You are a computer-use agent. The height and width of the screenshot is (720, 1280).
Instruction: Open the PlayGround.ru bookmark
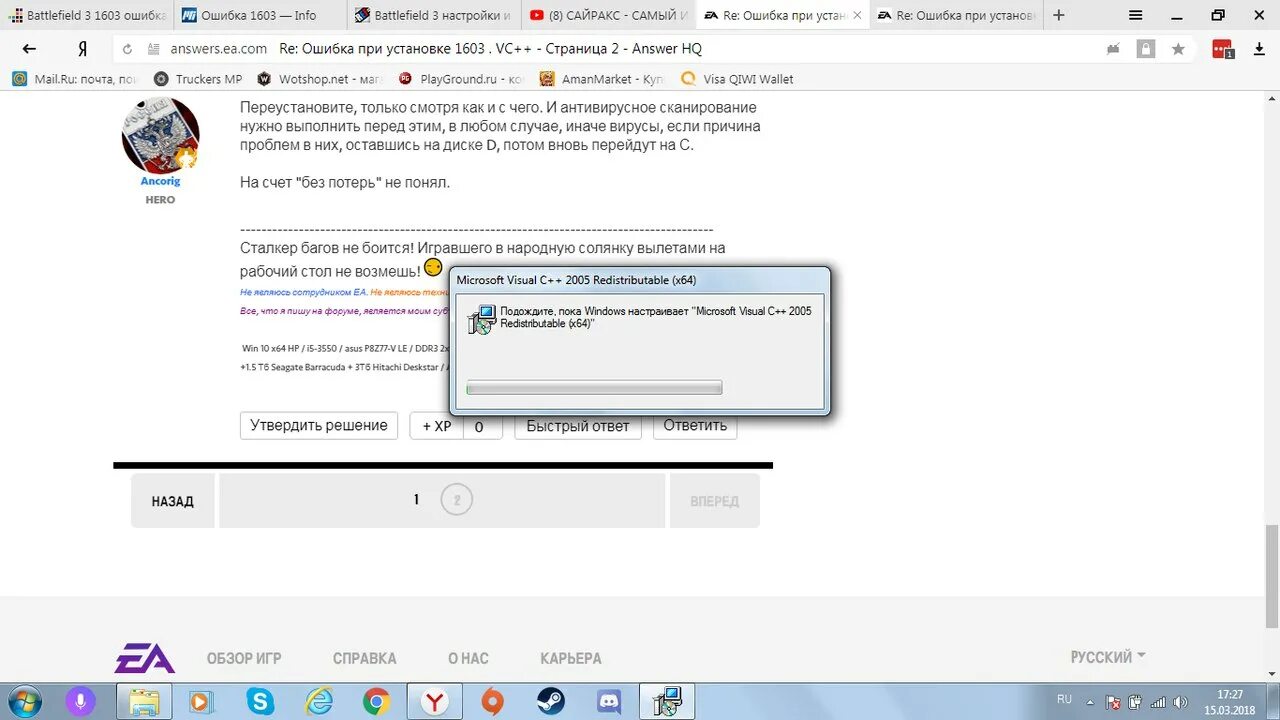(x=460, y=79)
